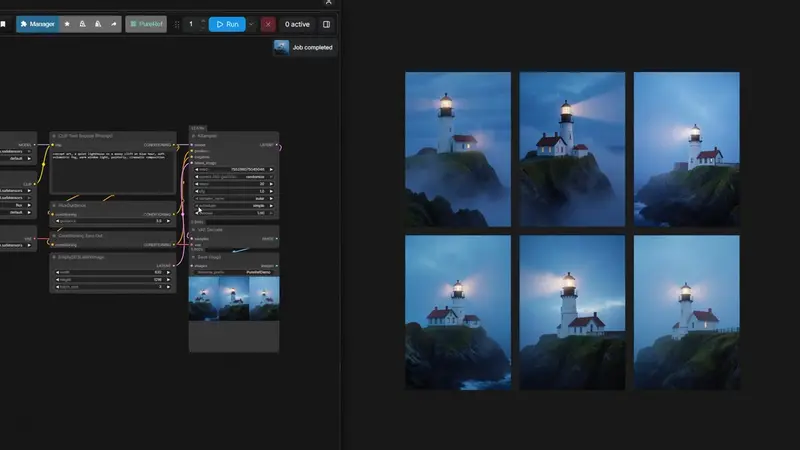This screenshot has height=450, width=800.
Task: Click the drag handle dots left of batch count
Action: (177, 24)
